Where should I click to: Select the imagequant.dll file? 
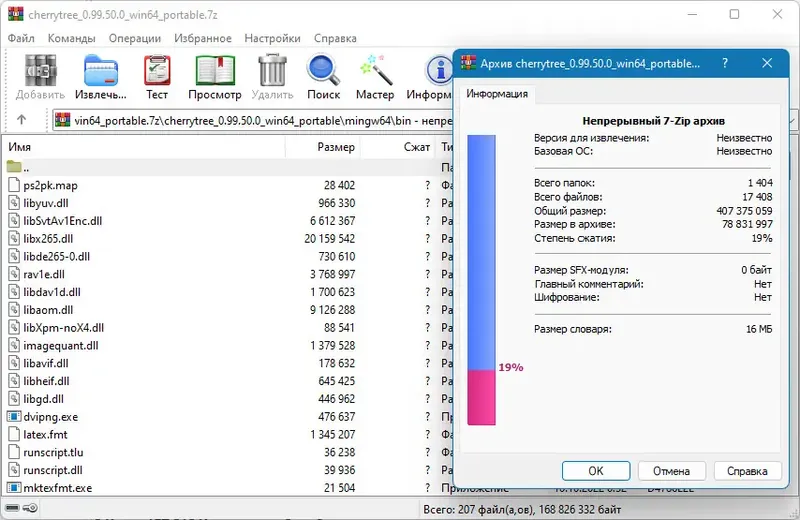(x=61, y=345)
